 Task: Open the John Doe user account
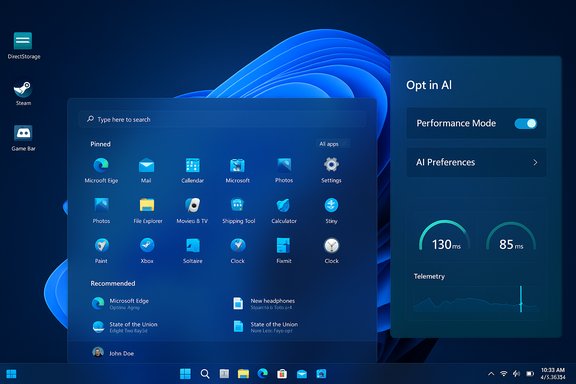pos(113,353)
